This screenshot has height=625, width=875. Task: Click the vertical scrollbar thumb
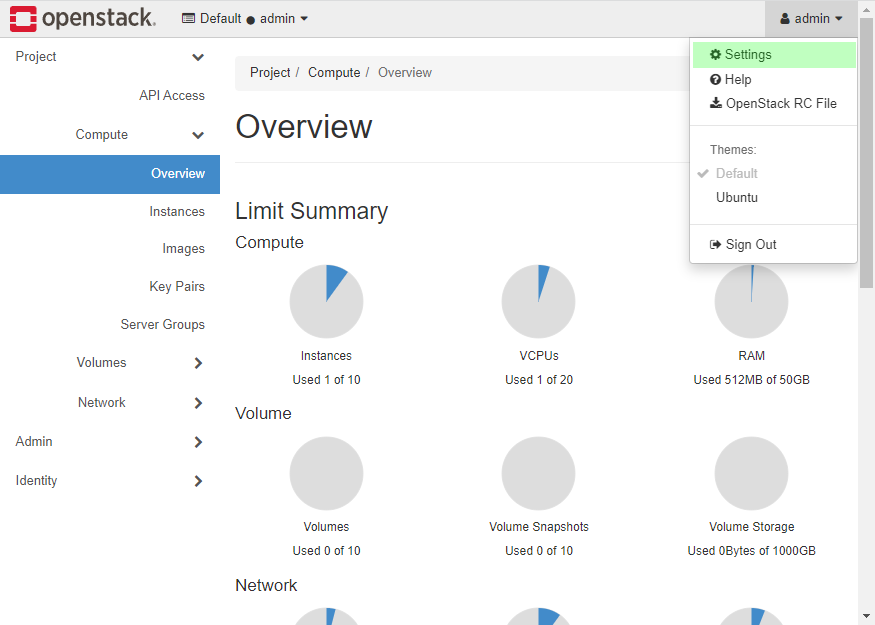tap(866, 152)
